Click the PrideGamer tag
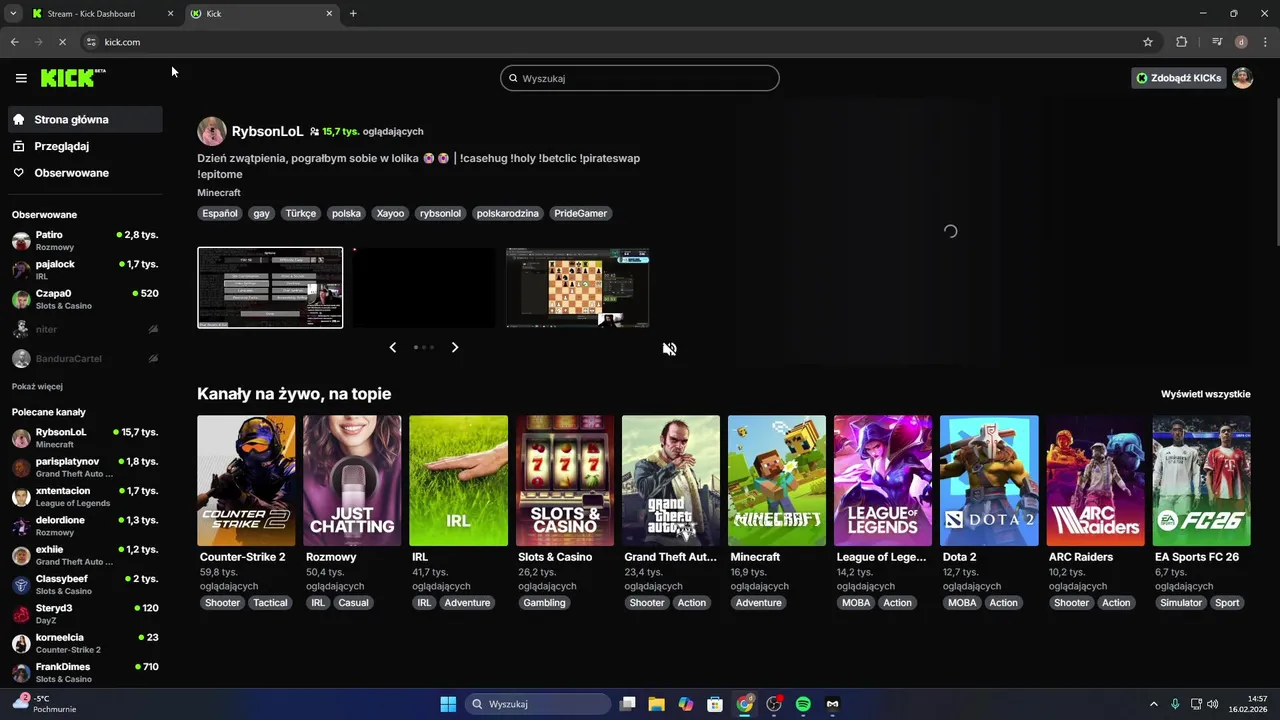Viewport: 1280px width, 720px height. (x=580, y=213)
